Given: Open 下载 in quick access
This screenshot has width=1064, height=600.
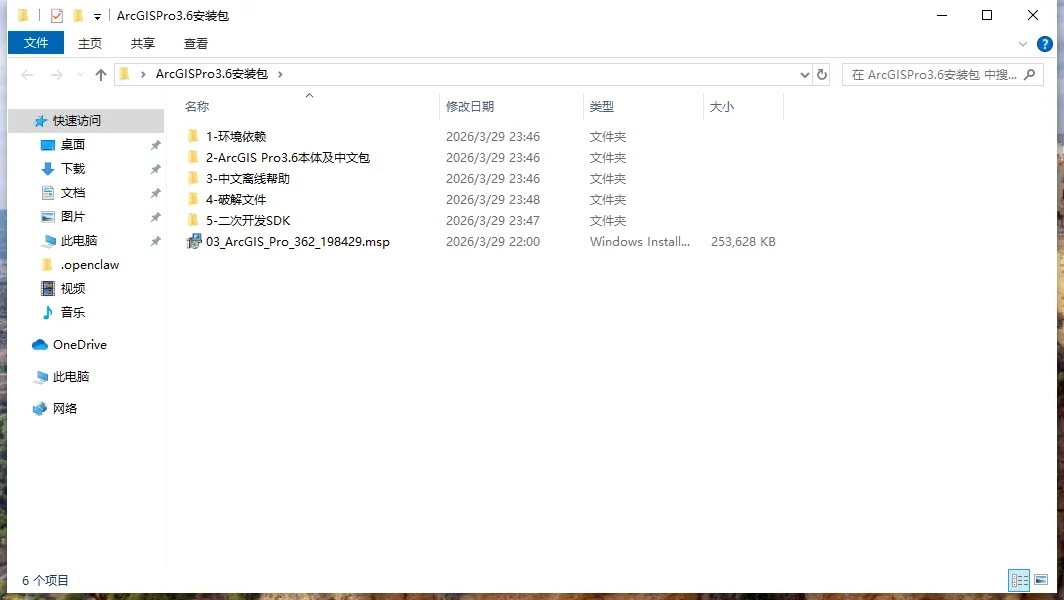Looking at the screenshot, I should (73, 168).
